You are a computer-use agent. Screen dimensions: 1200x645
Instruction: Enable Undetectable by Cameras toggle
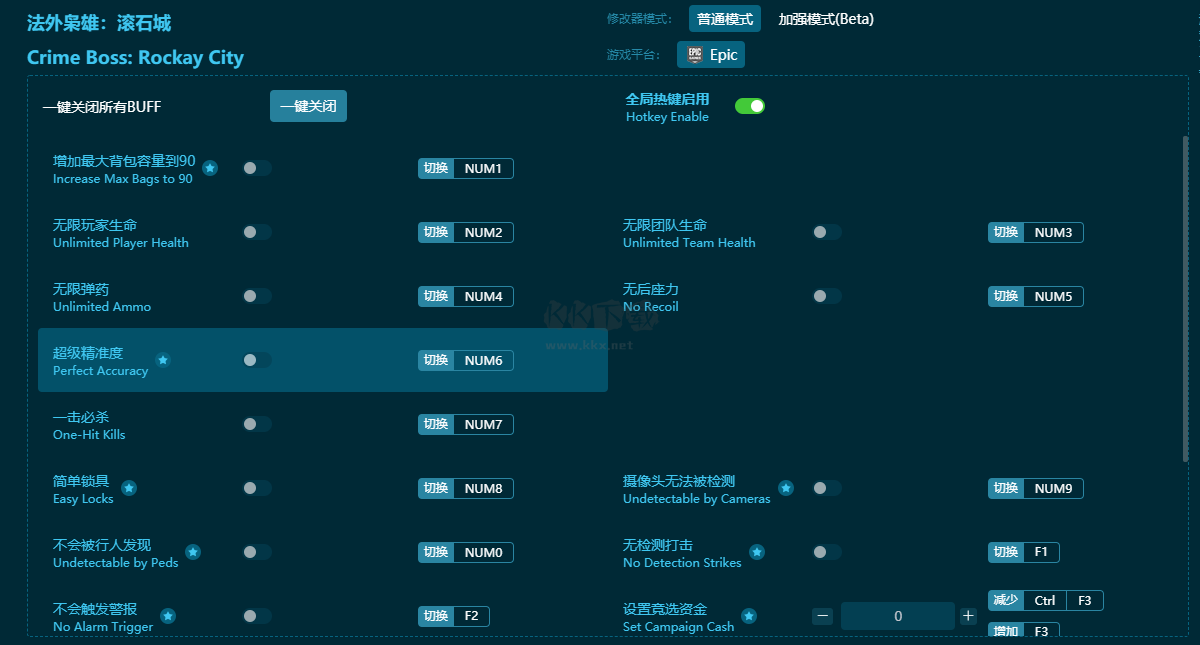pos(827,488)
